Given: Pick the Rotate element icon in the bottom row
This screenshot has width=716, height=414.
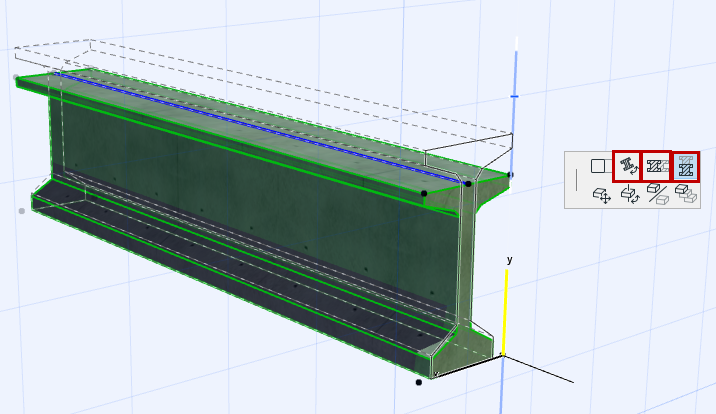Looking at the screenshot, I should [x=630, y=194].
